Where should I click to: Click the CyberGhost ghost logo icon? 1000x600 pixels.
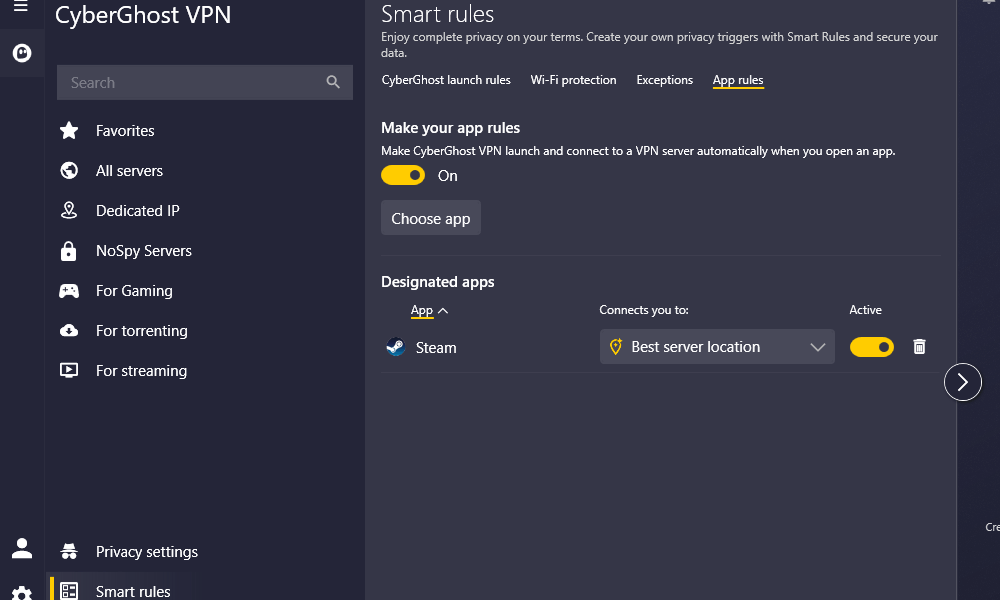(22, 53)
